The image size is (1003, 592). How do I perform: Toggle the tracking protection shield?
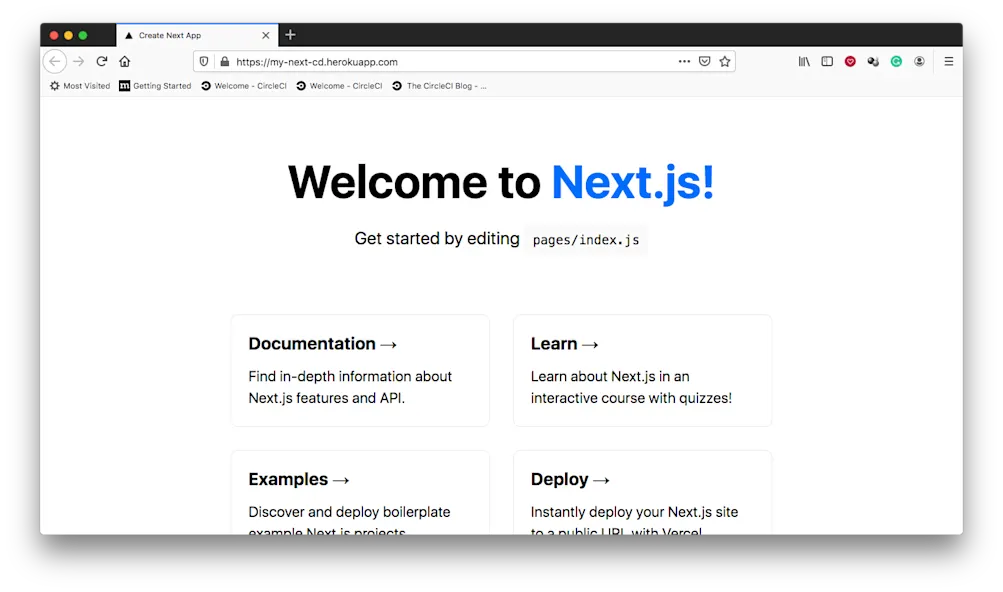tap(203, 61)
